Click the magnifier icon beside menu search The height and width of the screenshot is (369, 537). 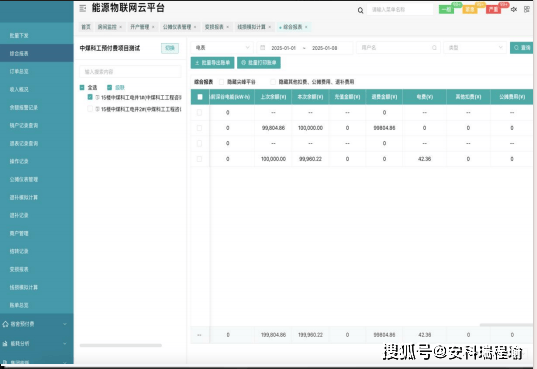click(360, 10)
